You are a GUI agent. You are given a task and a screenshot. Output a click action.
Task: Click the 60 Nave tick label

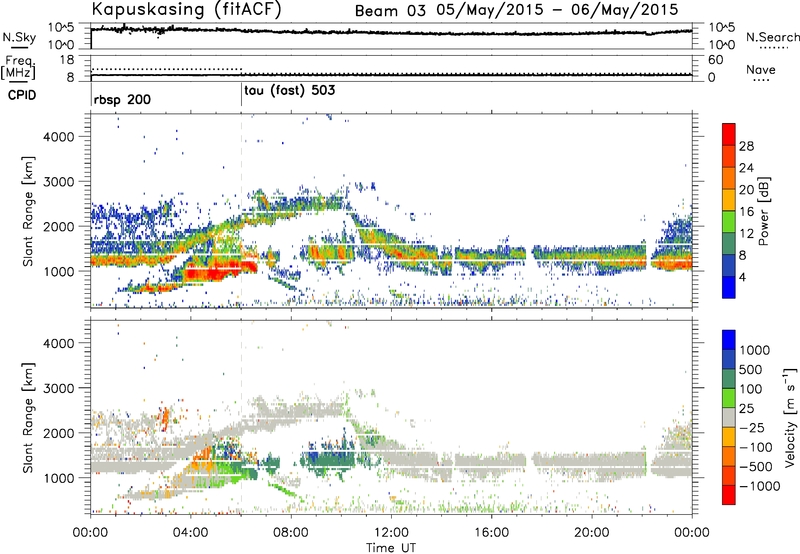click(715, 60)
